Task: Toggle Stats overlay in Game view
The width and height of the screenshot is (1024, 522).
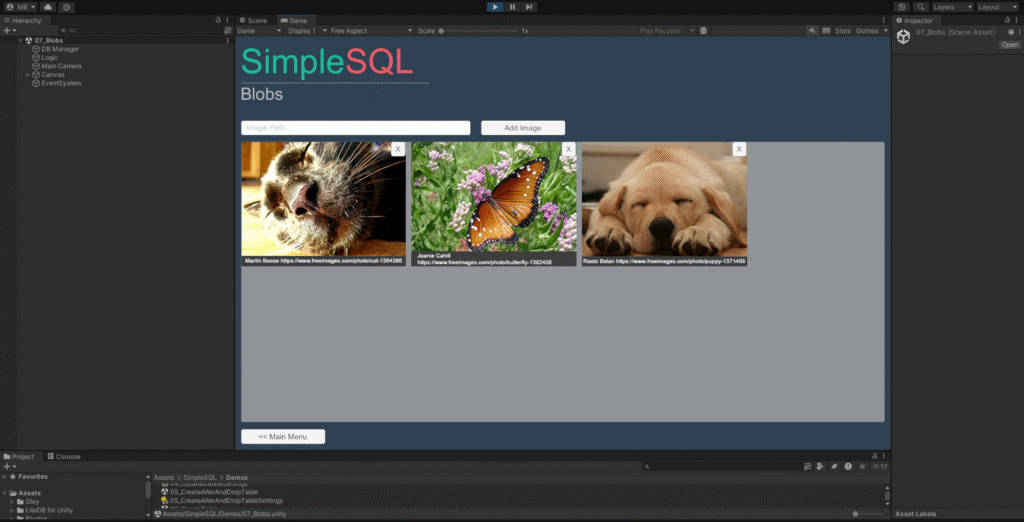Action: (843, 31)
